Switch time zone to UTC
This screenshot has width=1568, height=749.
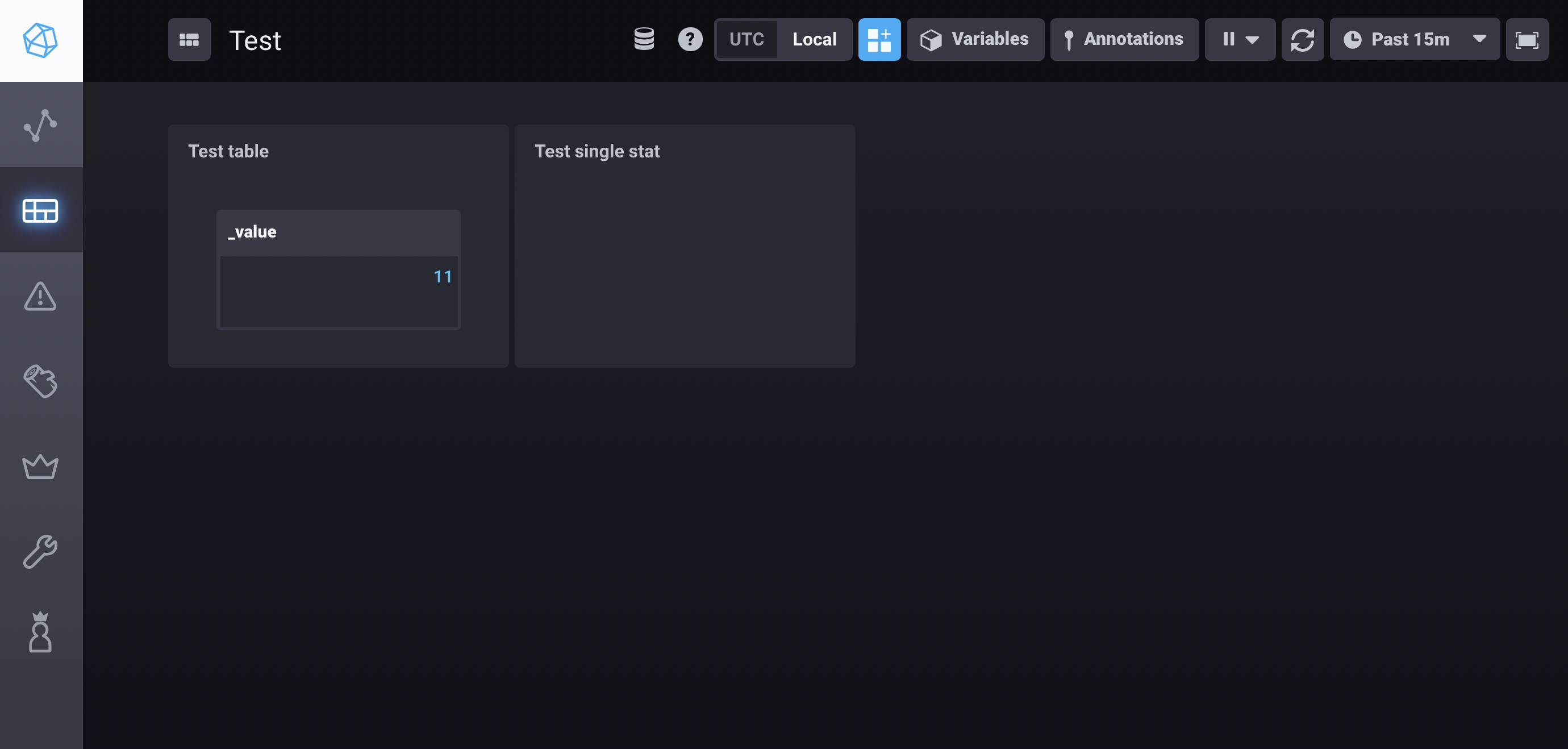pos(747,39)
